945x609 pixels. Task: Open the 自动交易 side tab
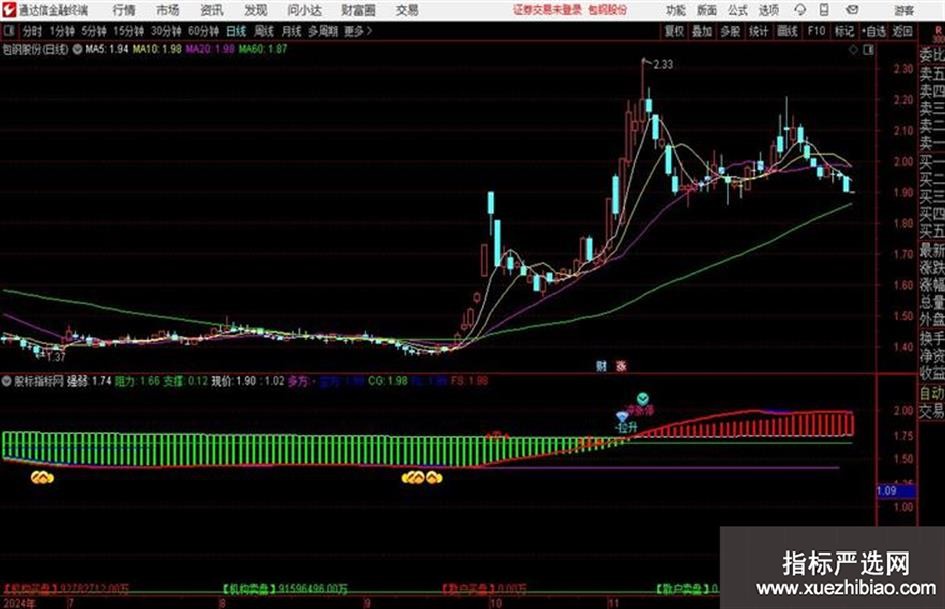(x=932, y=402)
